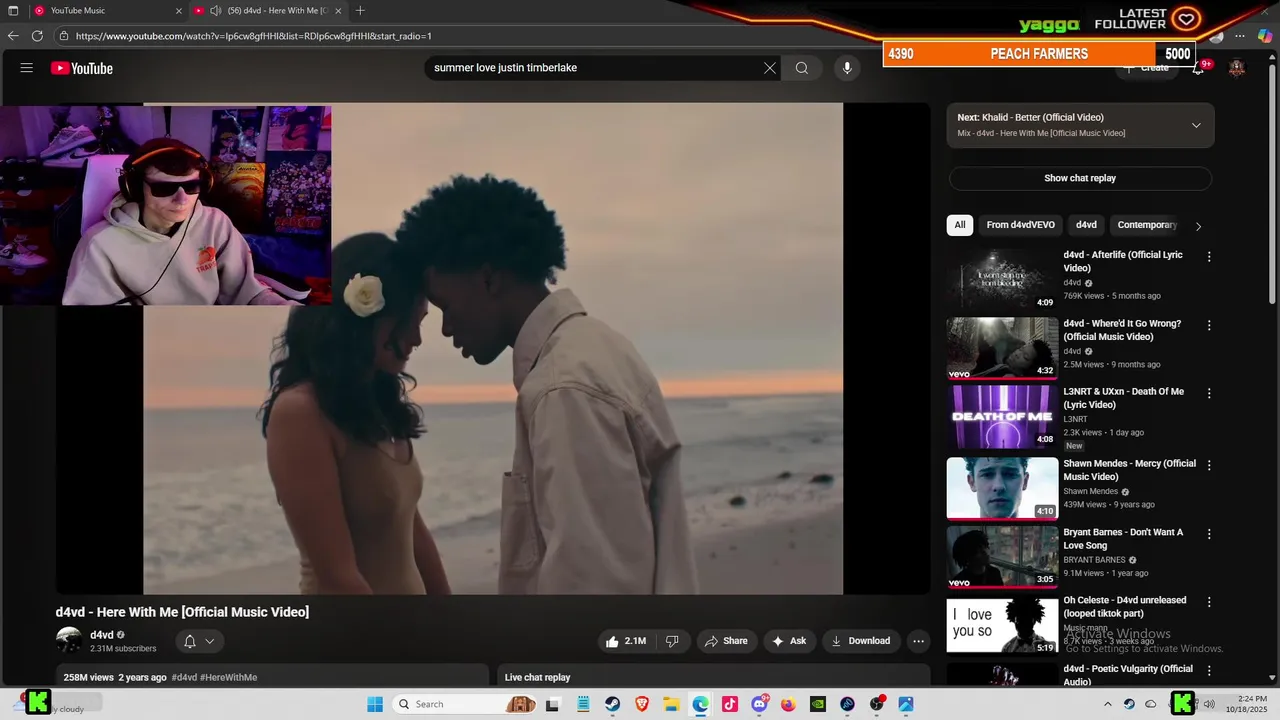Mute tab using speaker icon on d4vd tab

215,11
